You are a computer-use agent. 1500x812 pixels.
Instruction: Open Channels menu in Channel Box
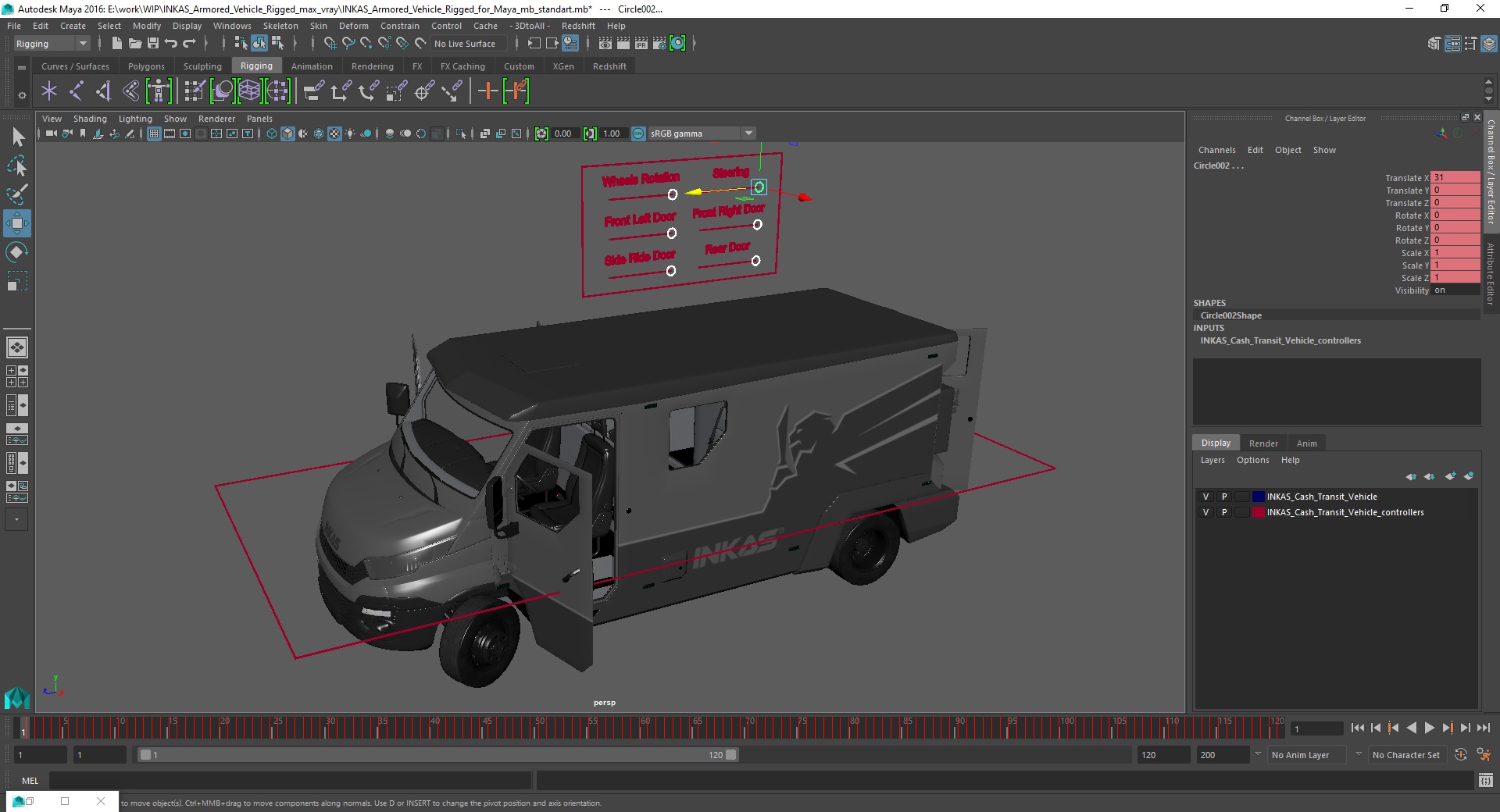1216,150
